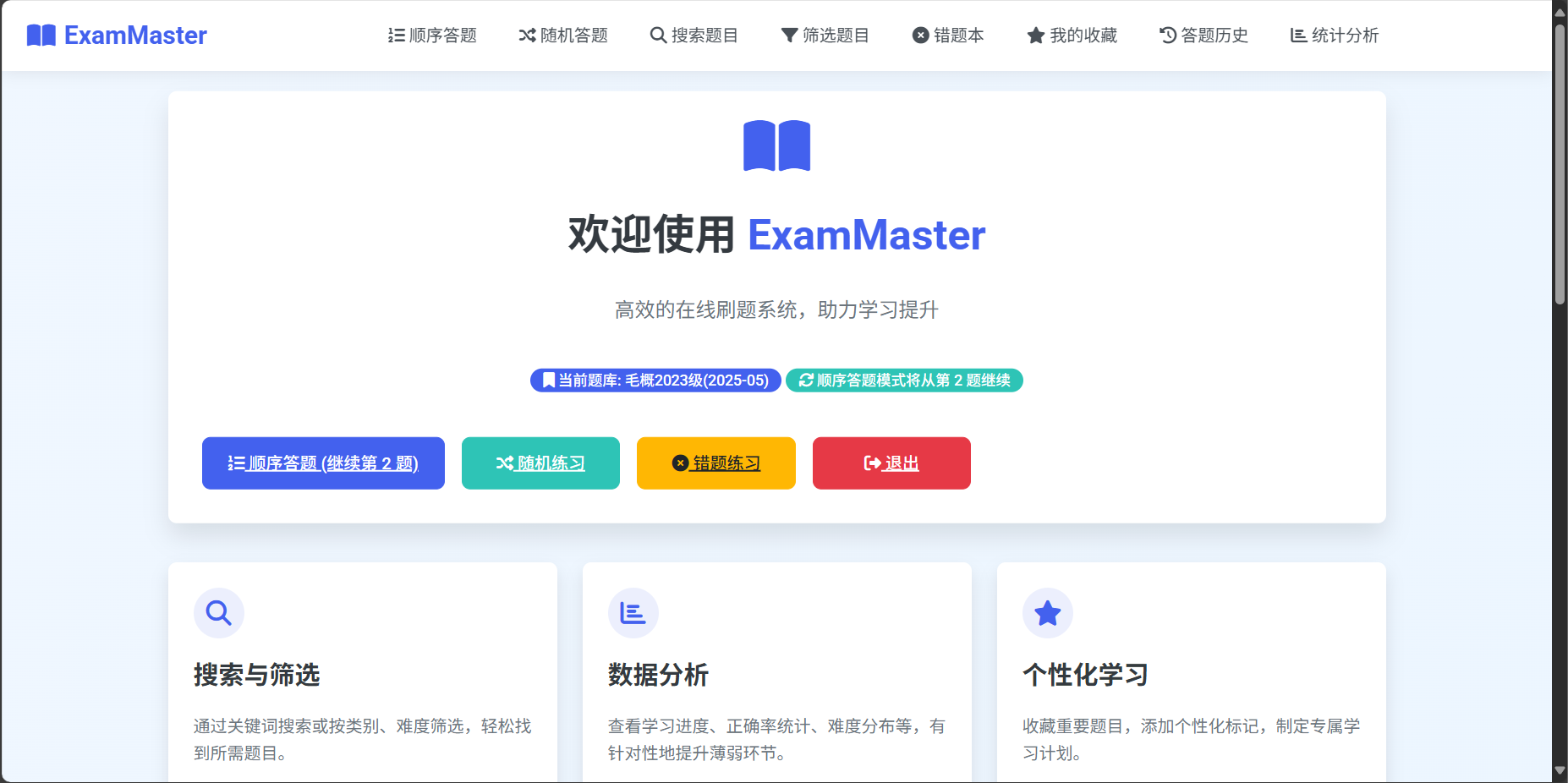
Task: Click the 数据分析 card description text
Action: [777, 740]
